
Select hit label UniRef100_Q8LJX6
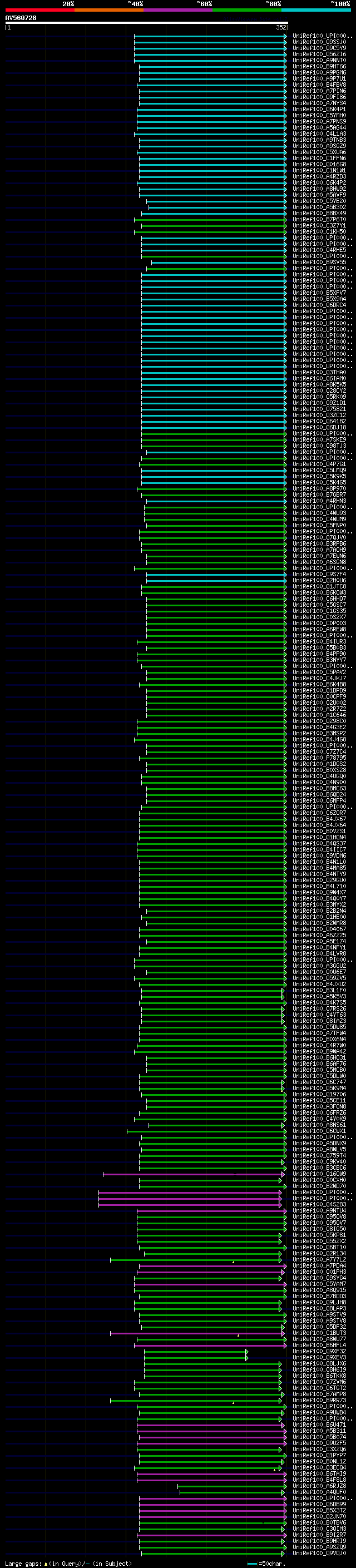pos(319,1363)
